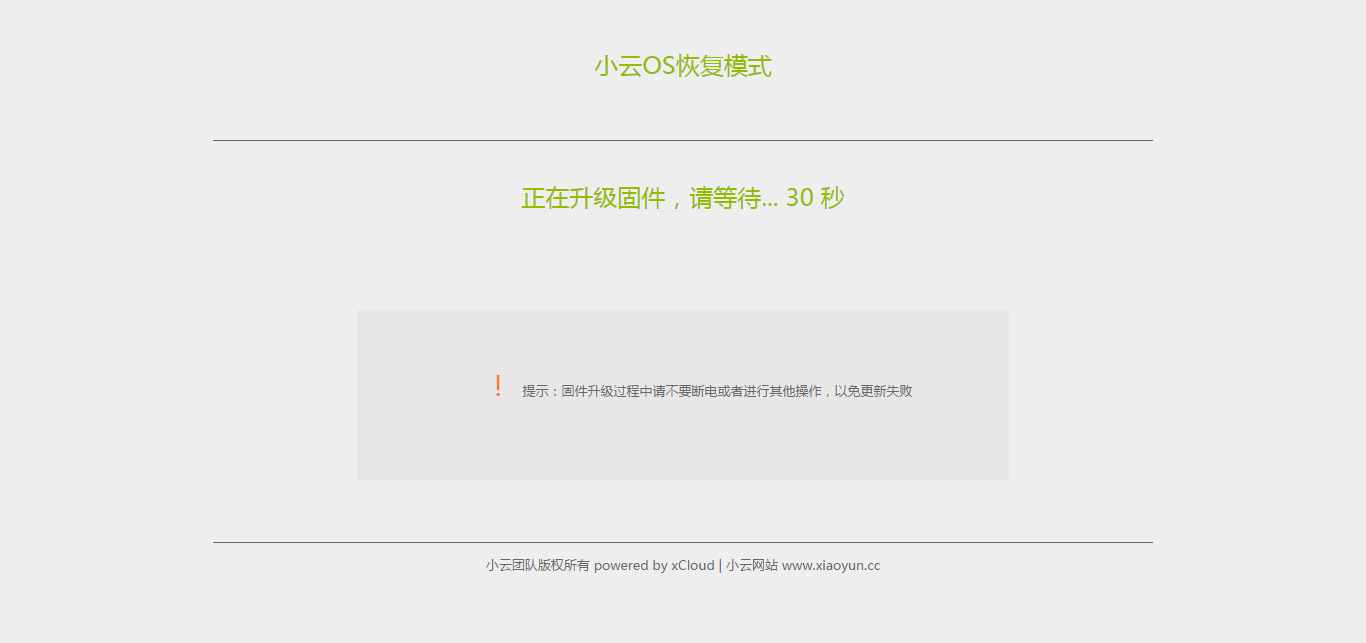Select the 正在升级固件 status message
This screenshot has width=1366, height=643.
[x=592, y=197]
